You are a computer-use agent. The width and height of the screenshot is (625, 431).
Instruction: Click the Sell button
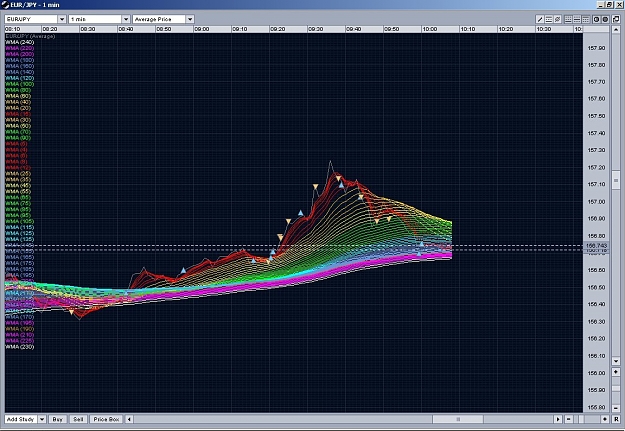[78, 419]
